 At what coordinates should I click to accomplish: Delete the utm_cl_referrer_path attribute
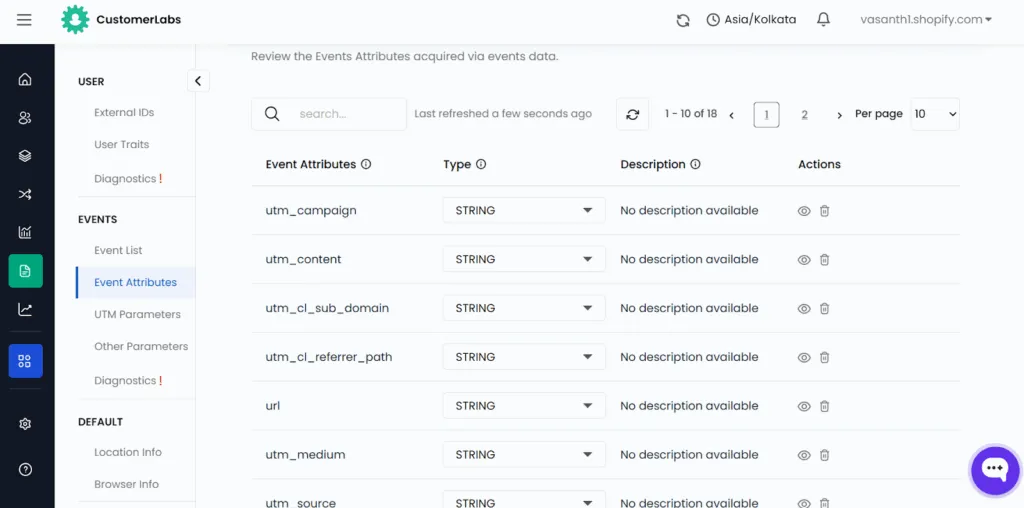tap(825, 357)
